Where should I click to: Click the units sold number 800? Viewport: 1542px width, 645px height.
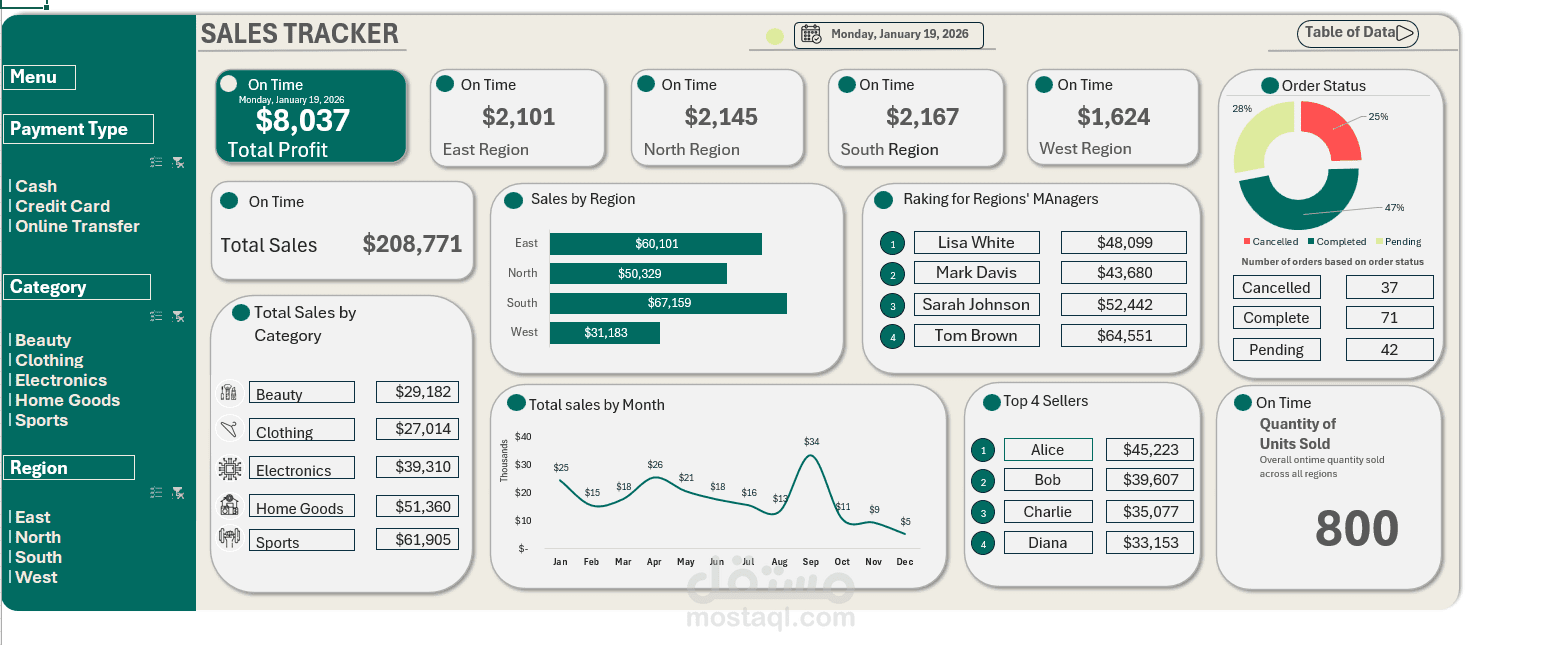click(1356, 529)
